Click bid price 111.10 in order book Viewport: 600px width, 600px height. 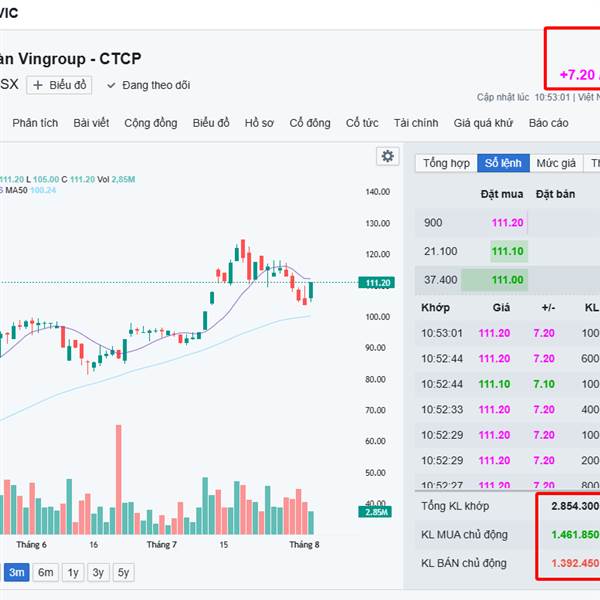pos(507,251)
